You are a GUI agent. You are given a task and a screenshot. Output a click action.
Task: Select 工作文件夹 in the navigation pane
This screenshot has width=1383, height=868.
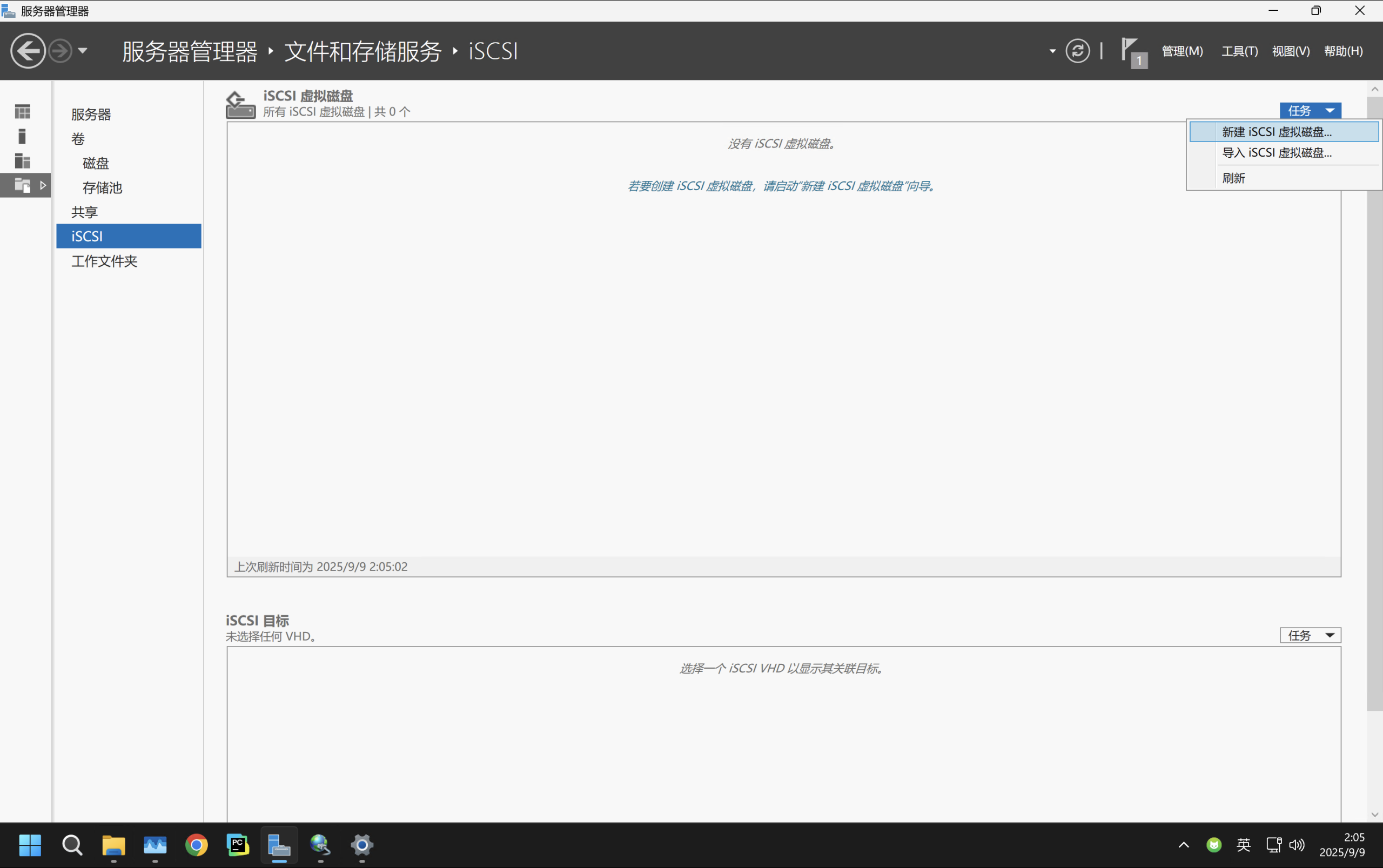point(104,261)
